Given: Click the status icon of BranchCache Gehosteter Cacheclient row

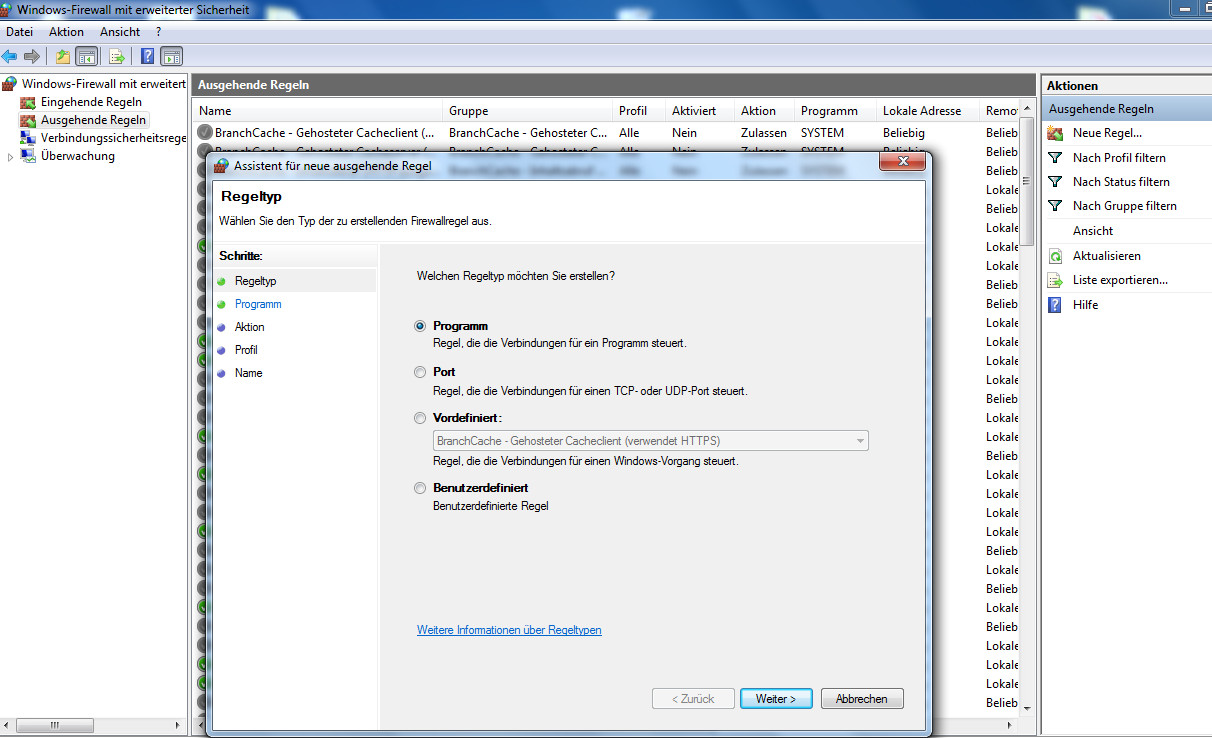Looking at the screenshot, I should [x=205, y=132].
